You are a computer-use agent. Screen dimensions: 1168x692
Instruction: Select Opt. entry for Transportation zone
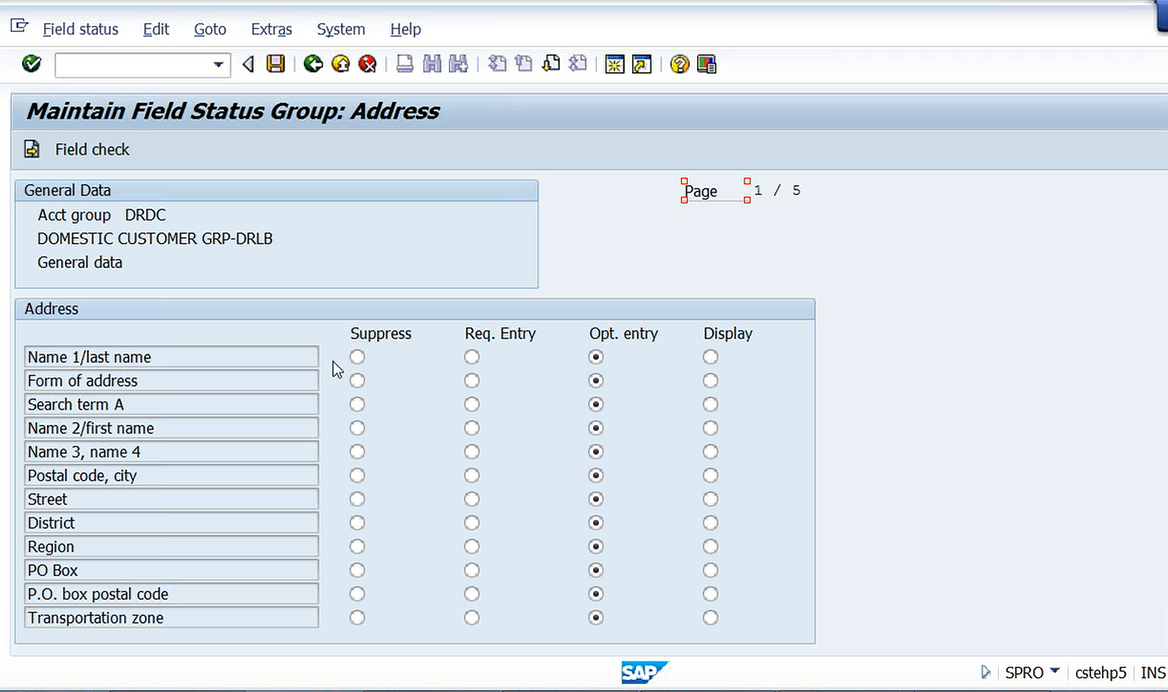[596, 618]
